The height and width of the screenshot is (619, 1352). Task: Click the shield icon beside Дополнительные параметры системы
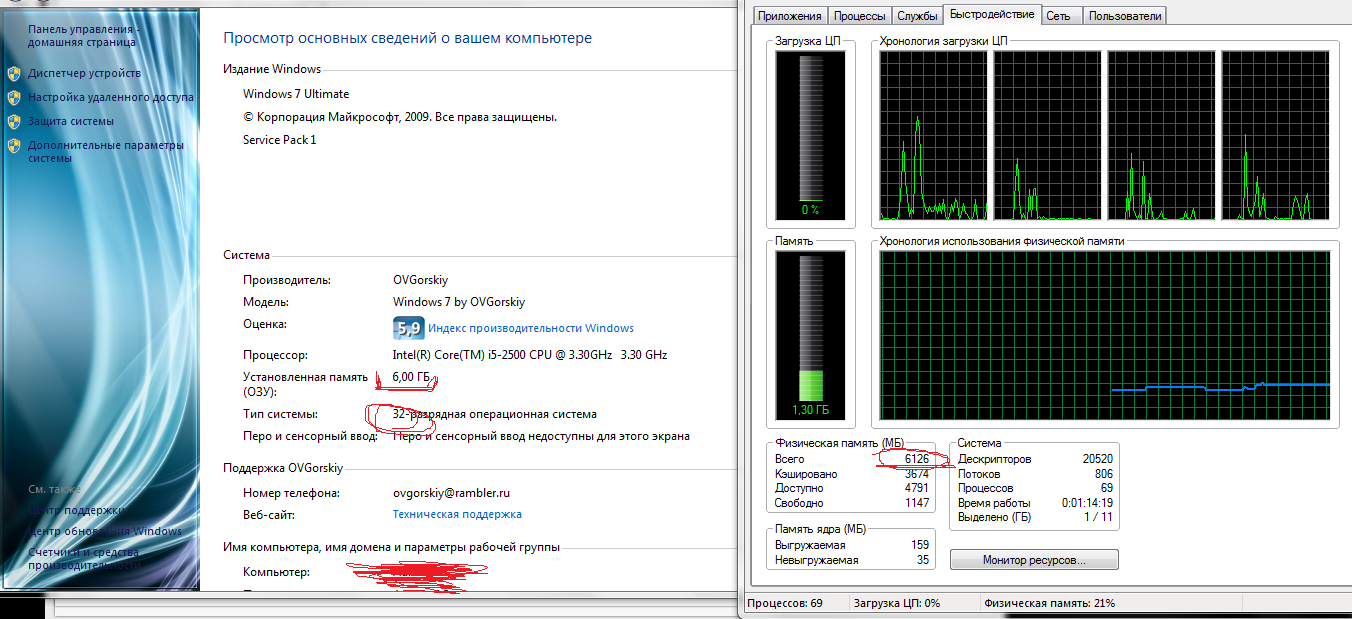14,145
